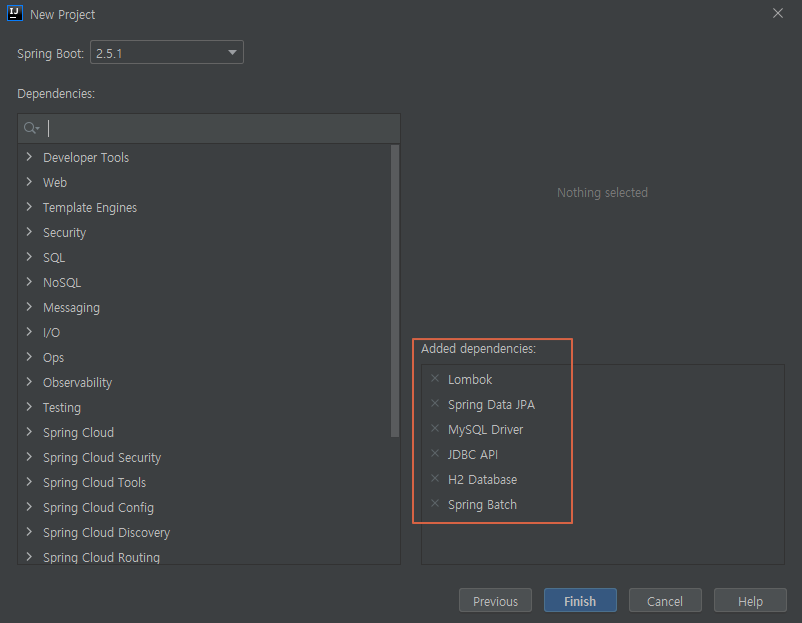Screen dimensions: 802x623
Task: Expand the Security category
Action: click(x=29, y=232)
